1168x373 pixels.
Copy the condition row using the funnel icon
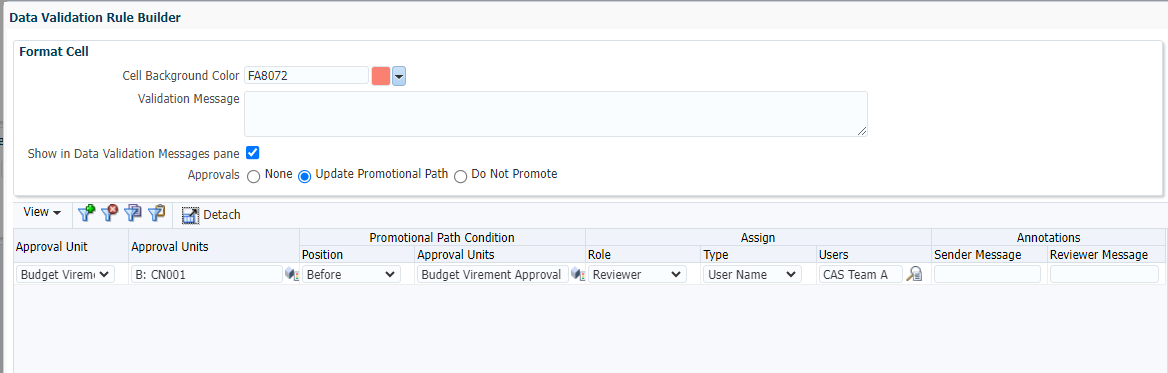133,214
